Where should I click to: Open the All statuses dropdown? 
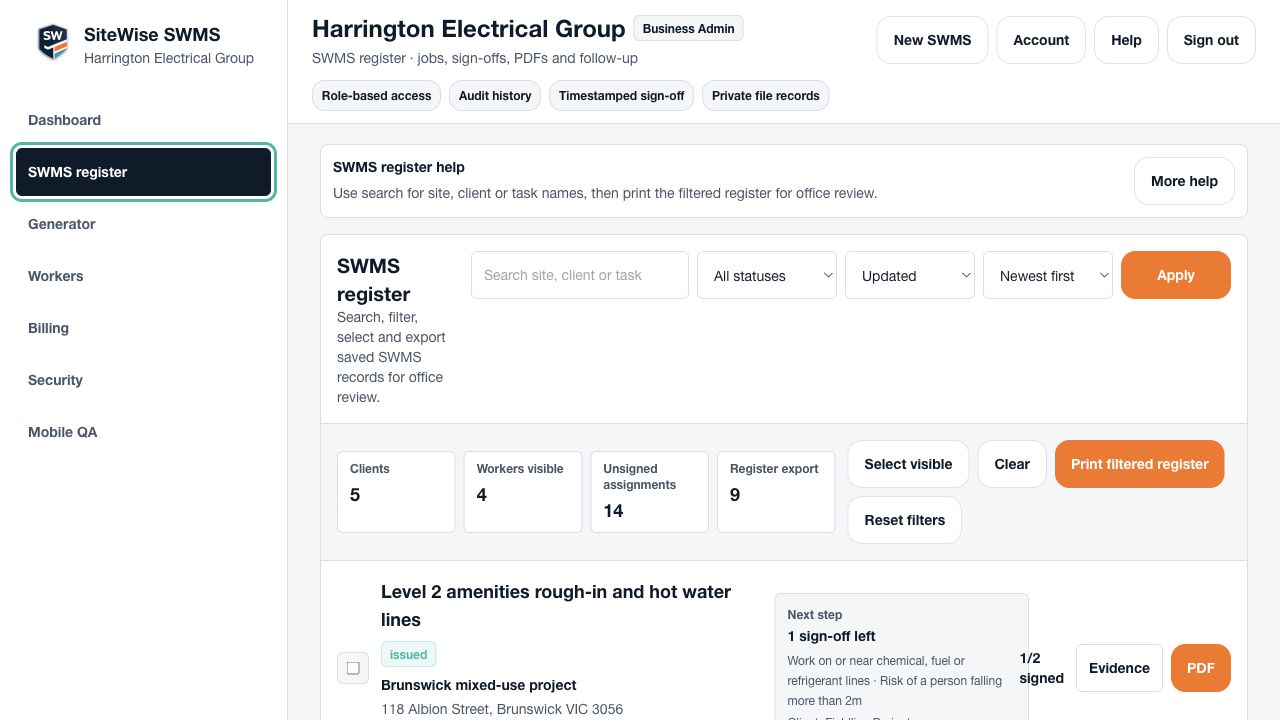[767, 275]
